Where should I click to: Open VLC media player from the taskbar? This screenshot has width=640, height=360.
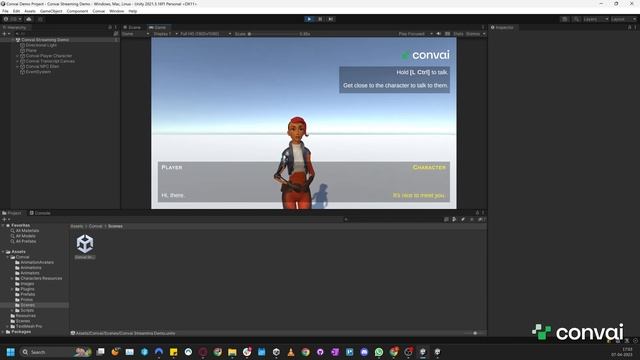click(x=291, y=352)
